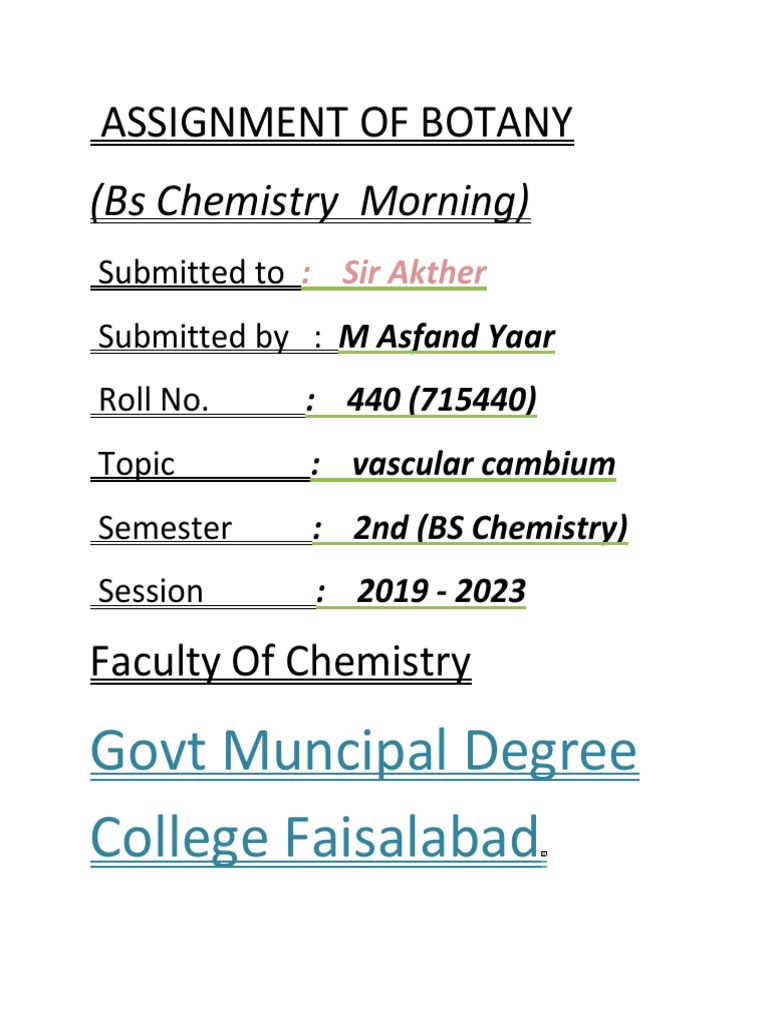
Task: Click the Faculty Of Chemistry heading
Action: point(280,661)
